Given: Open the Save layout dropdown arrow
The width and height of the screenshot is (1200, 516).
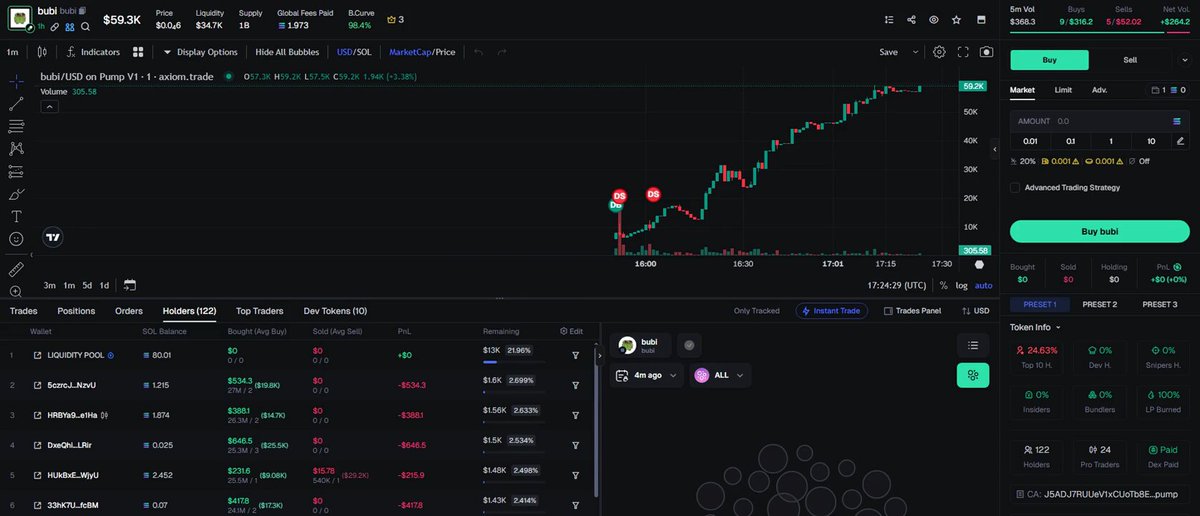Looking at the screenshot, I should (x=914, y=52).
